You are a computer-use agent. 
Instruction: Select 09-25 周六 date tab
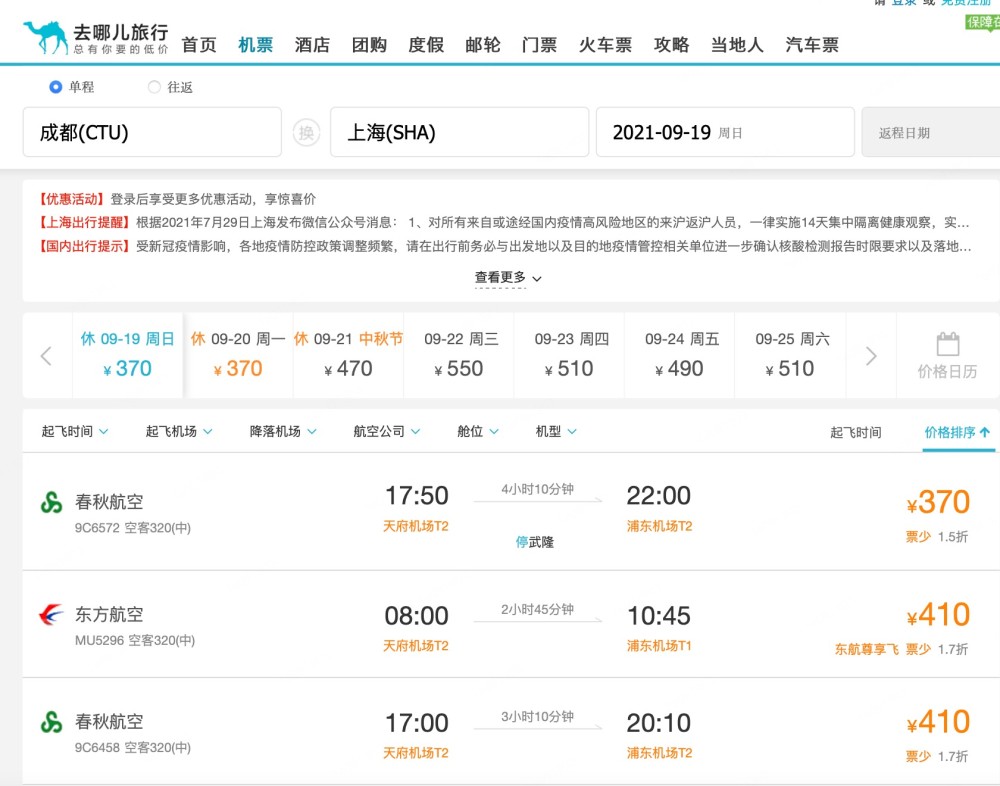[x=790, y=355]
